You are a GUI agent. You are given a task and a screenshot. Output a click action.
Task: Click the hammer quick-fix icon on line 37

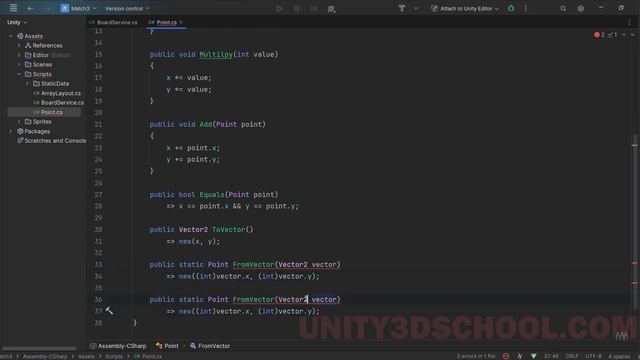[x=109, y=311]
